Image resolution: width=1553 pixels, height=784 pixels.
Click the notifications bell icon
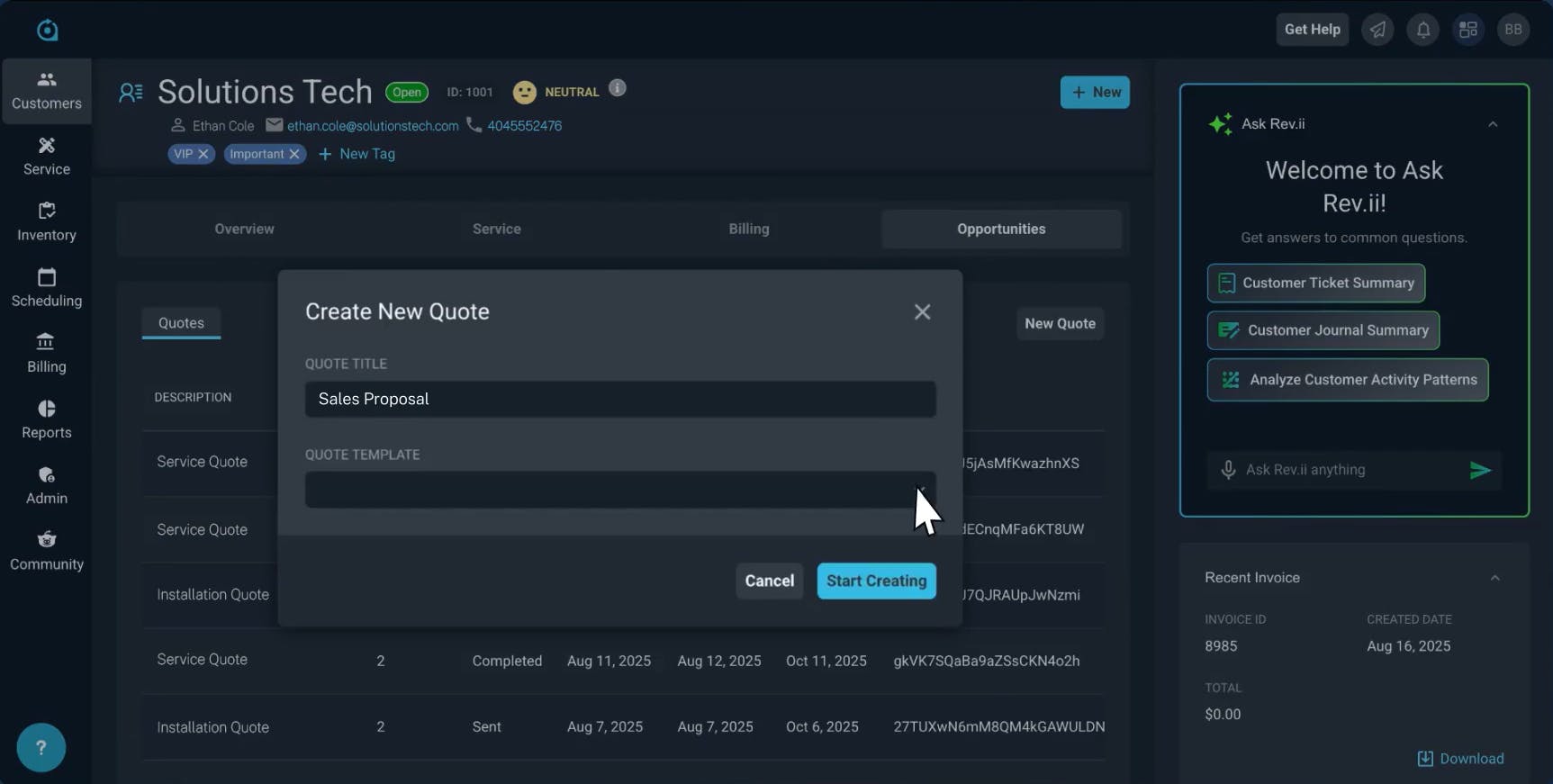(x=1422, y=30)
